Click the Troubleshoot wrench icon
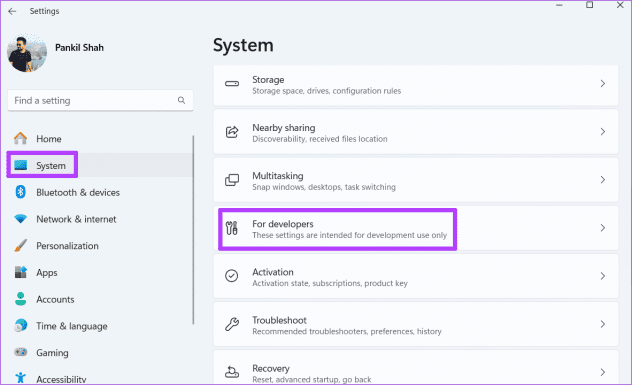The width and height of the screenshot is (632, 385). tap(232, 324)
